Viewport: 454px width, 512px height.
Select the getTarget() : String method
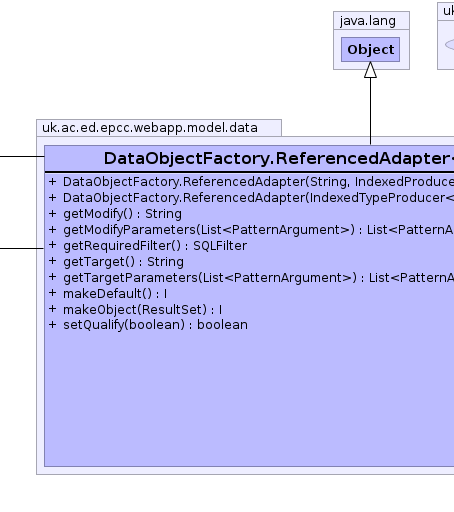123,262
